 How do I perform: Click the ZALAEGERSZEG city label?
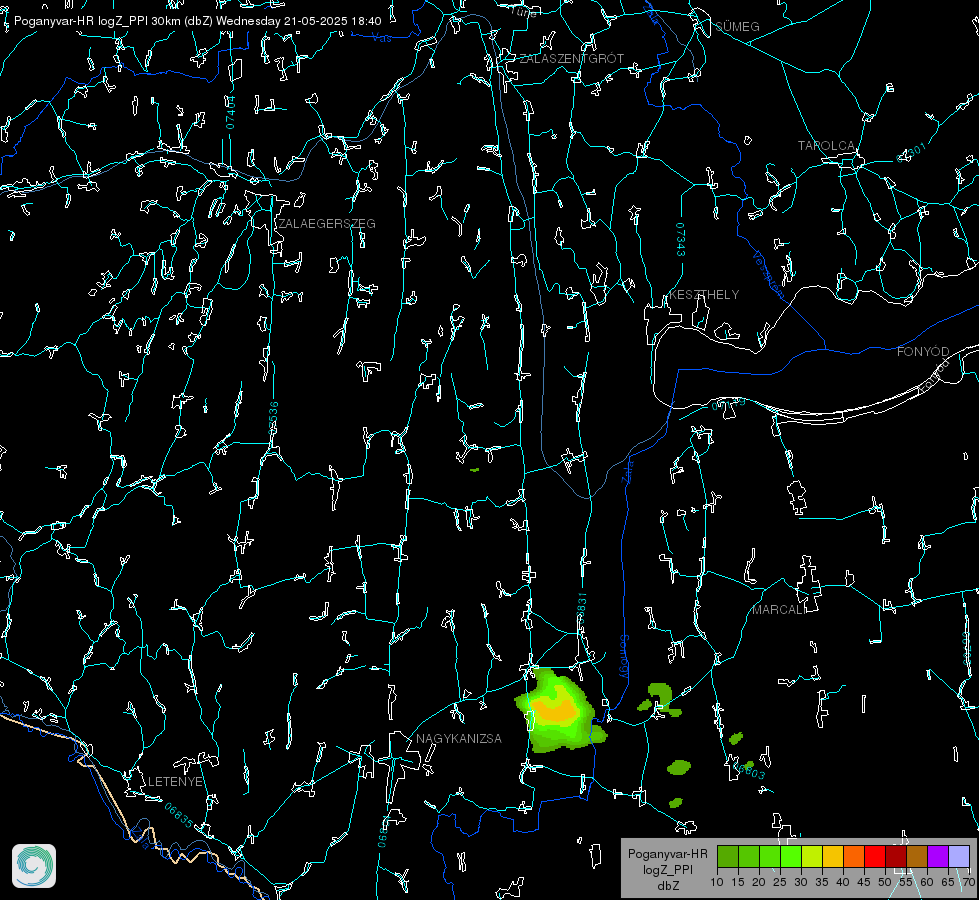pos(327,224)
